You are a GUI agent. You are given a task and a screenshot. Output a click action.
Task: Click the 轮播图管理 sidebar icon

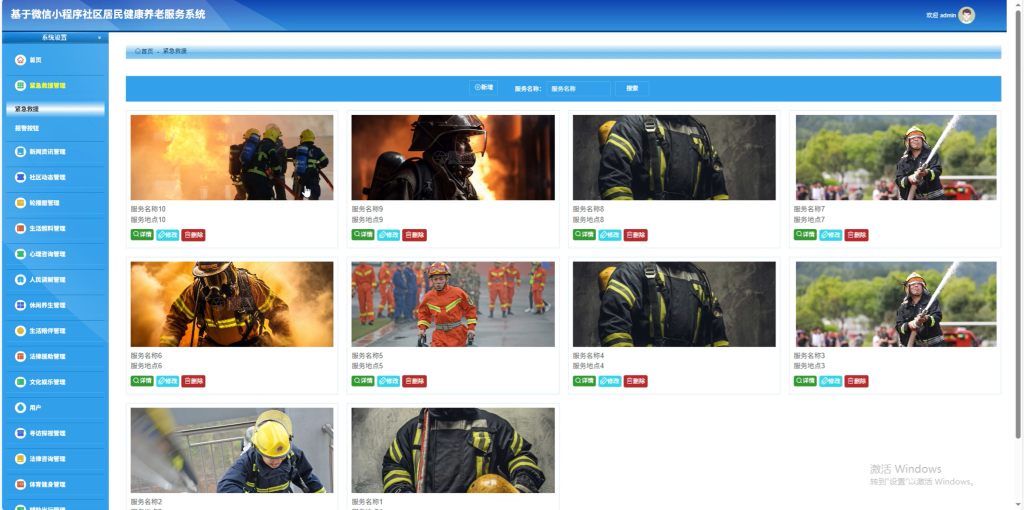click(x=20, y=203)
